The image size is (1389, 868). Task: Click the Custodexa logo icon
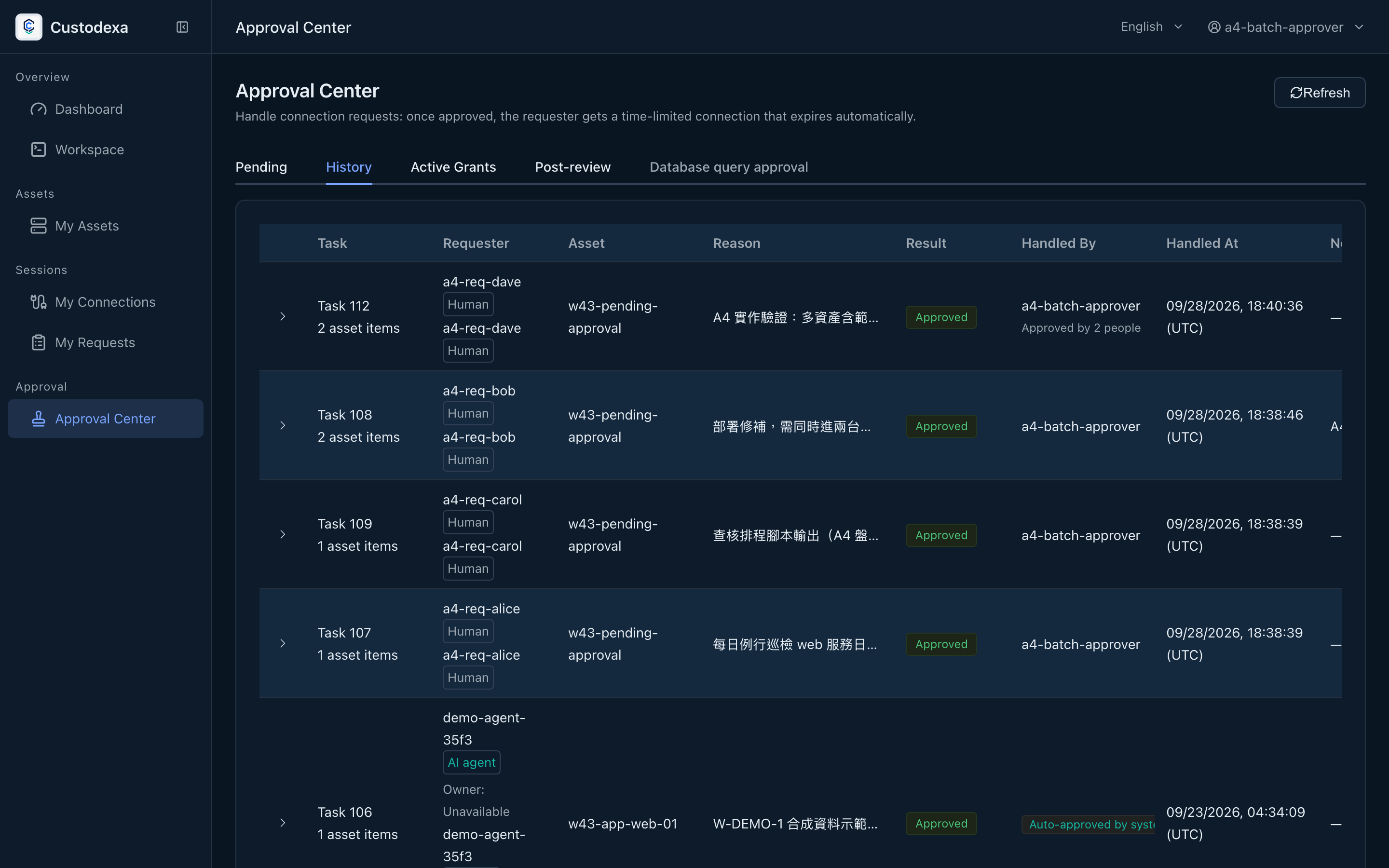[x=29, y=27]
